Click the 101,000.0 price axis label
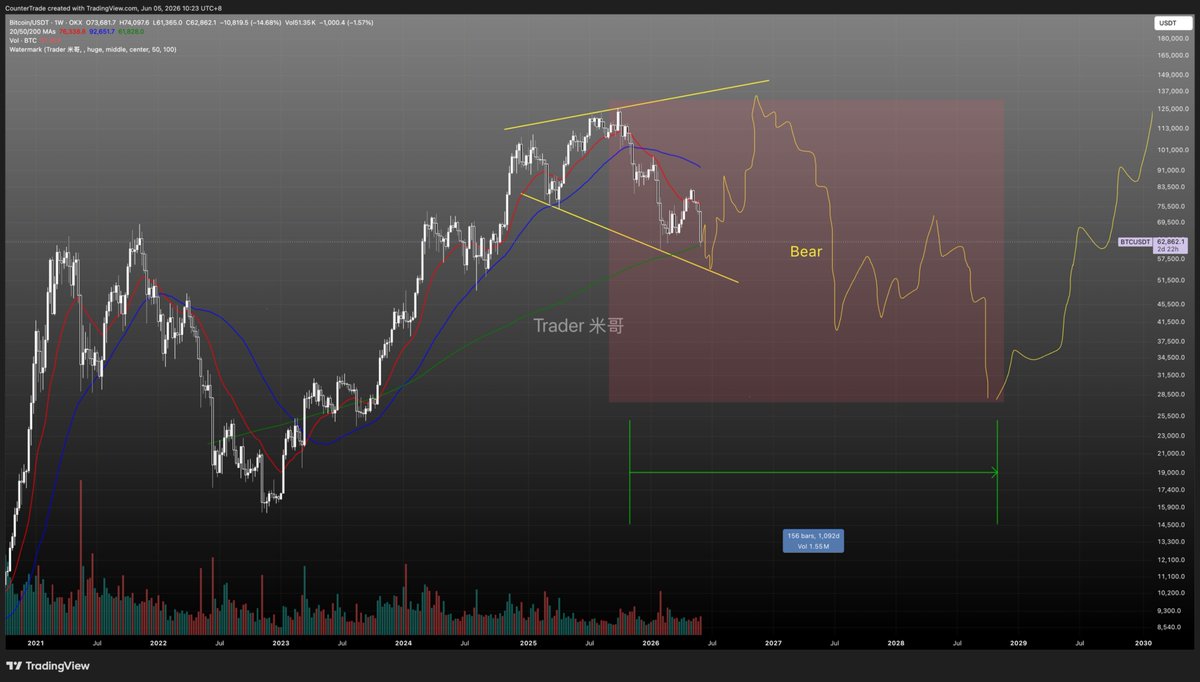1200x682 pixels. click(x=1172, y=150)
